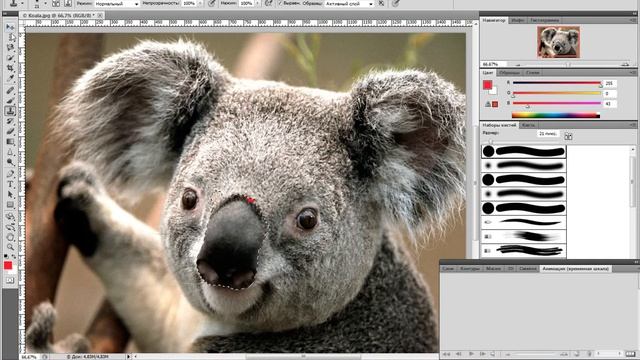The image size is (640, 360).
Task: Pick a color from the spectrum ramp
Action: [x=556, y=116]
